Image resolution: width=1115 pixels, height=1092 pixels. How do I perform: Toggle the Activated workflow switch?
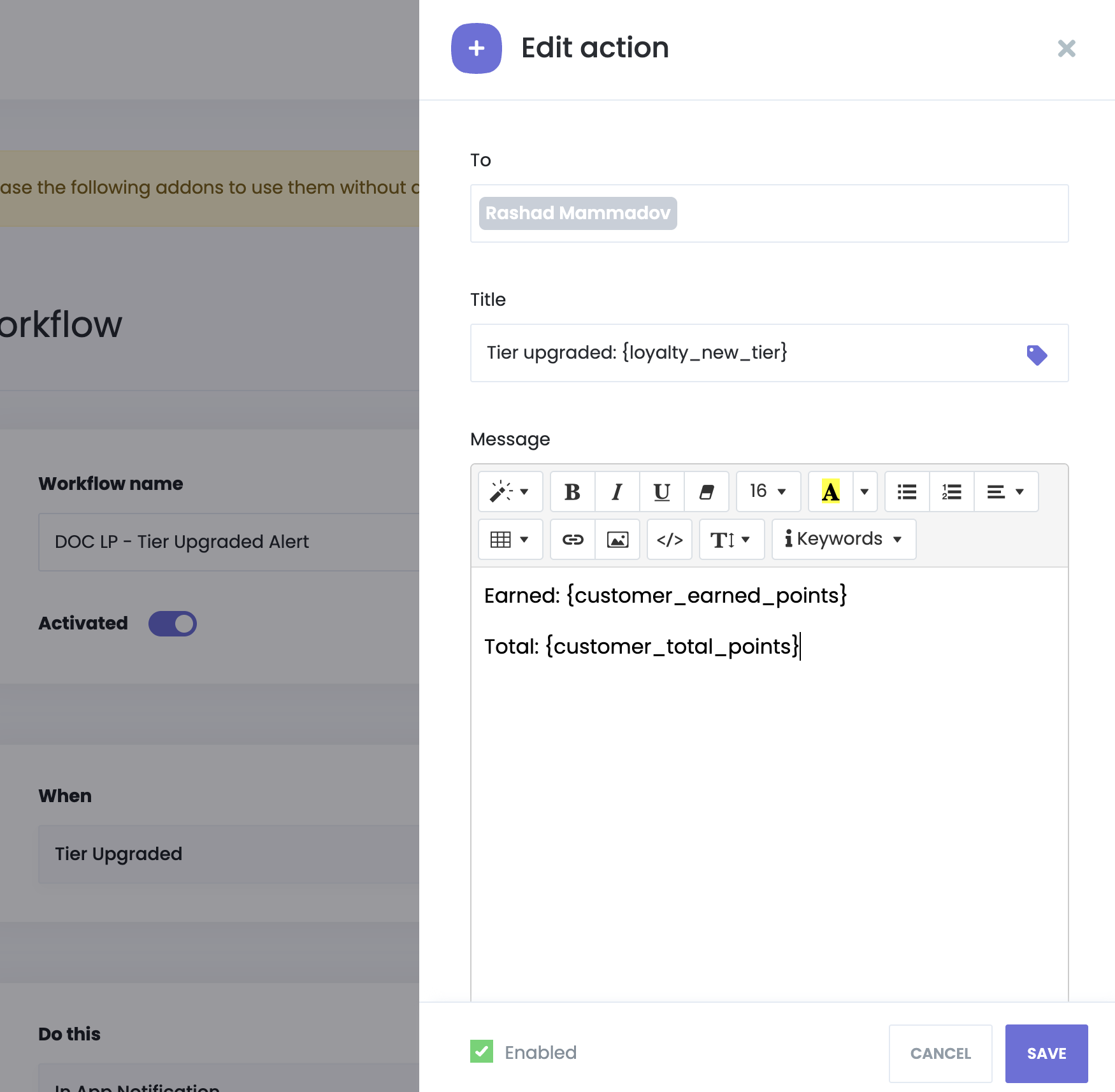[x=173, y=624]
